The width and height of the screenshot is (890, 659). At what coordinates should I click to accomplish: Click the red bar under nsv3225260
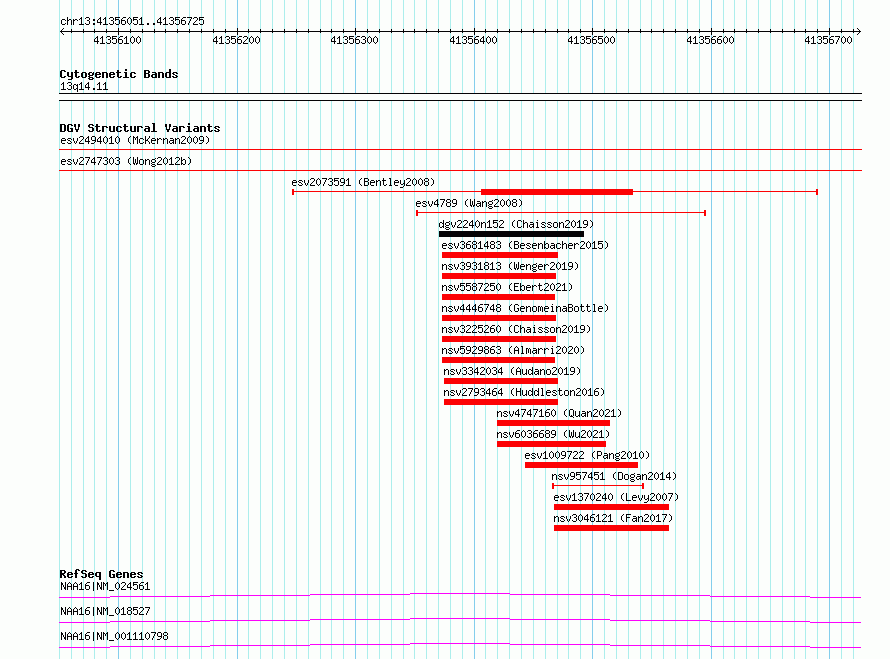499,339
